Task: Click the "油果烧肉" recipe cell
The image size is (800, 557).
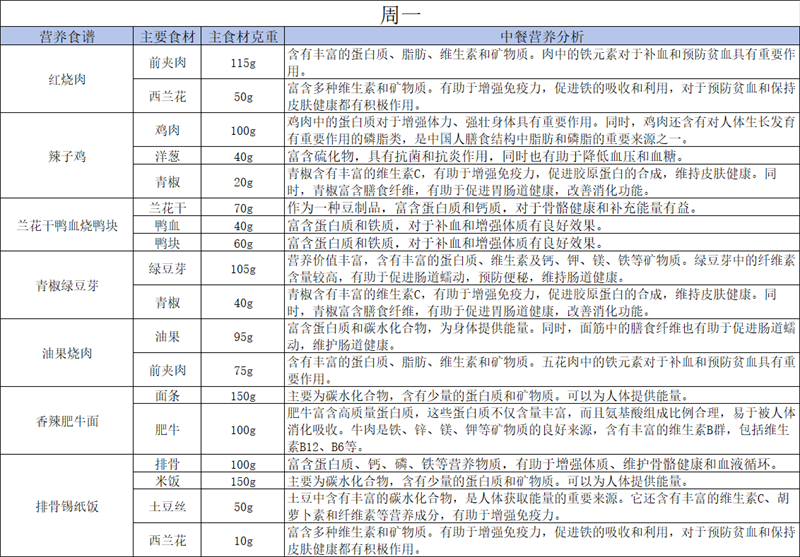Action: 67,352
